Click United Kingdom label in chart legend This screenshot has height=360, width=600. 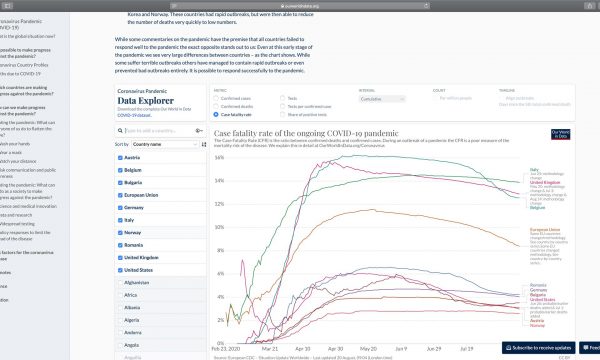[545, 182]
